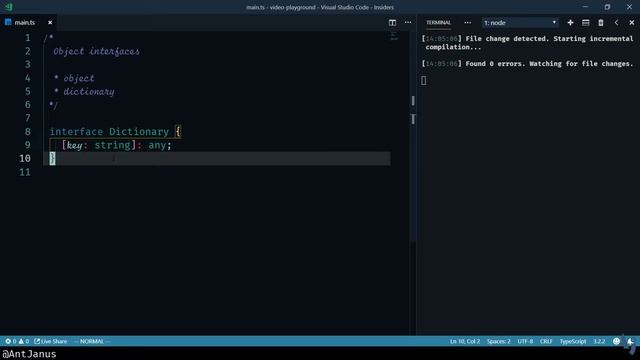This screenshot has height=360, width=640.
Task: Change indentation via 'Spaces: 2'
Action: tap(498, 341)
